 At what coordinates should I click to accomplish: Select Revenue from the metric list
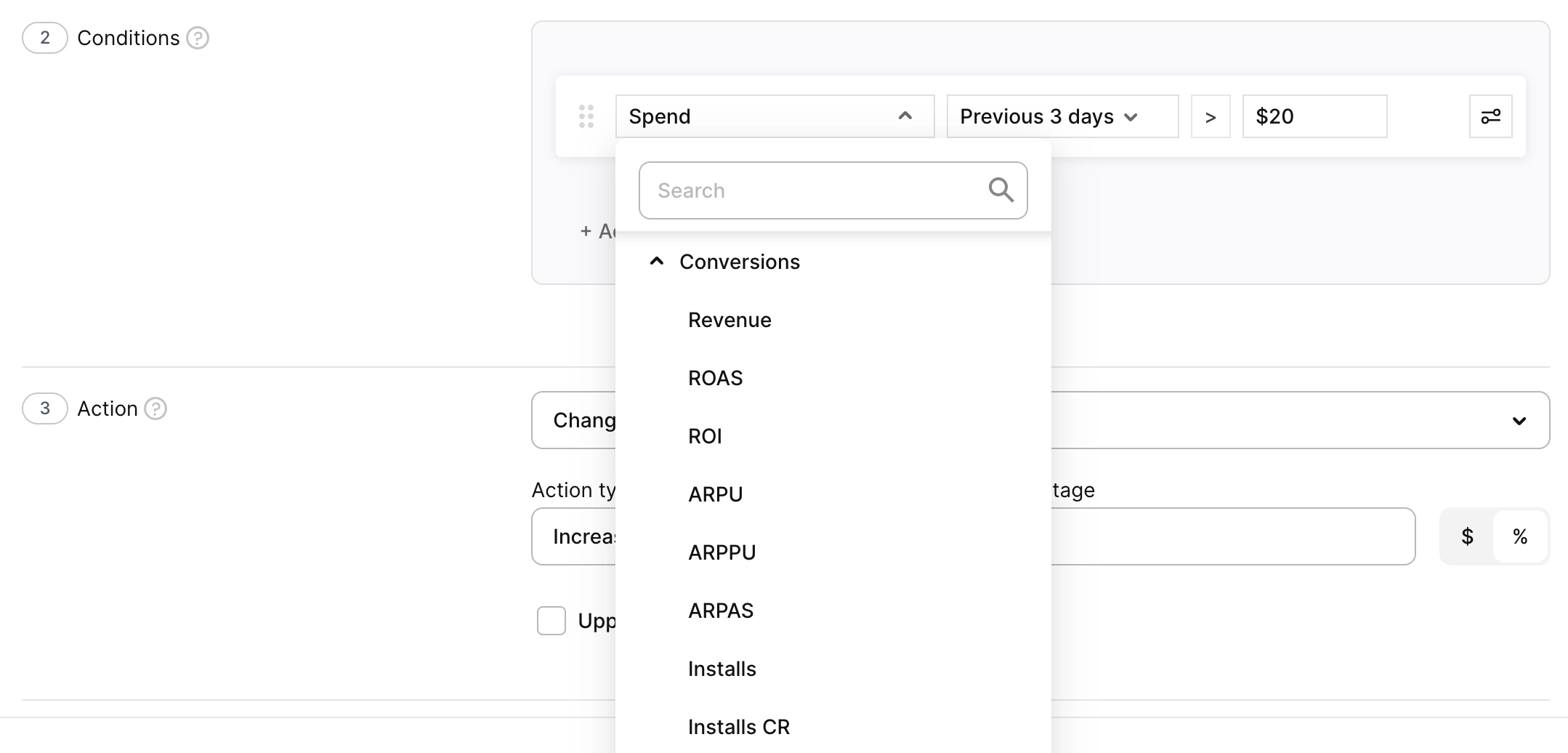pyautogui.click(x=730, y=320)
